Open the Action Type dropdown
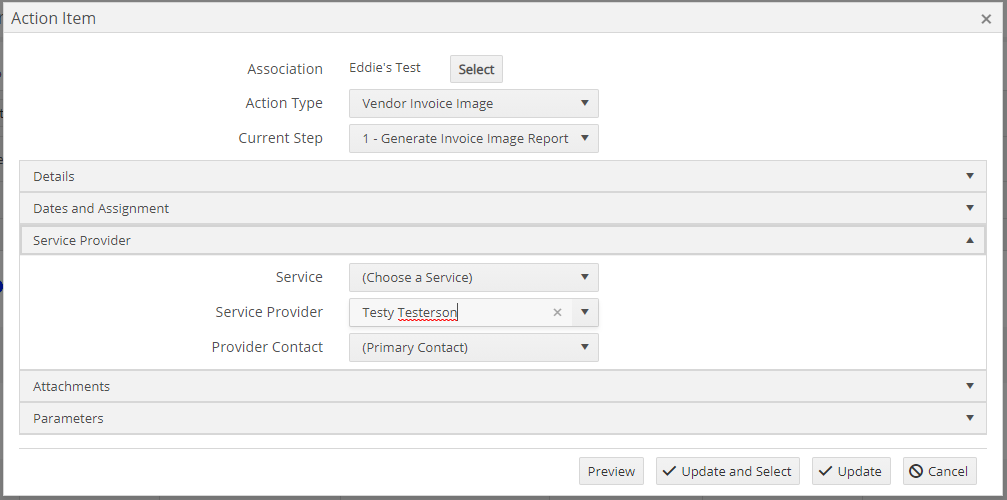The height and width of the screenshot is (500, 1007). tap(474, 103)
